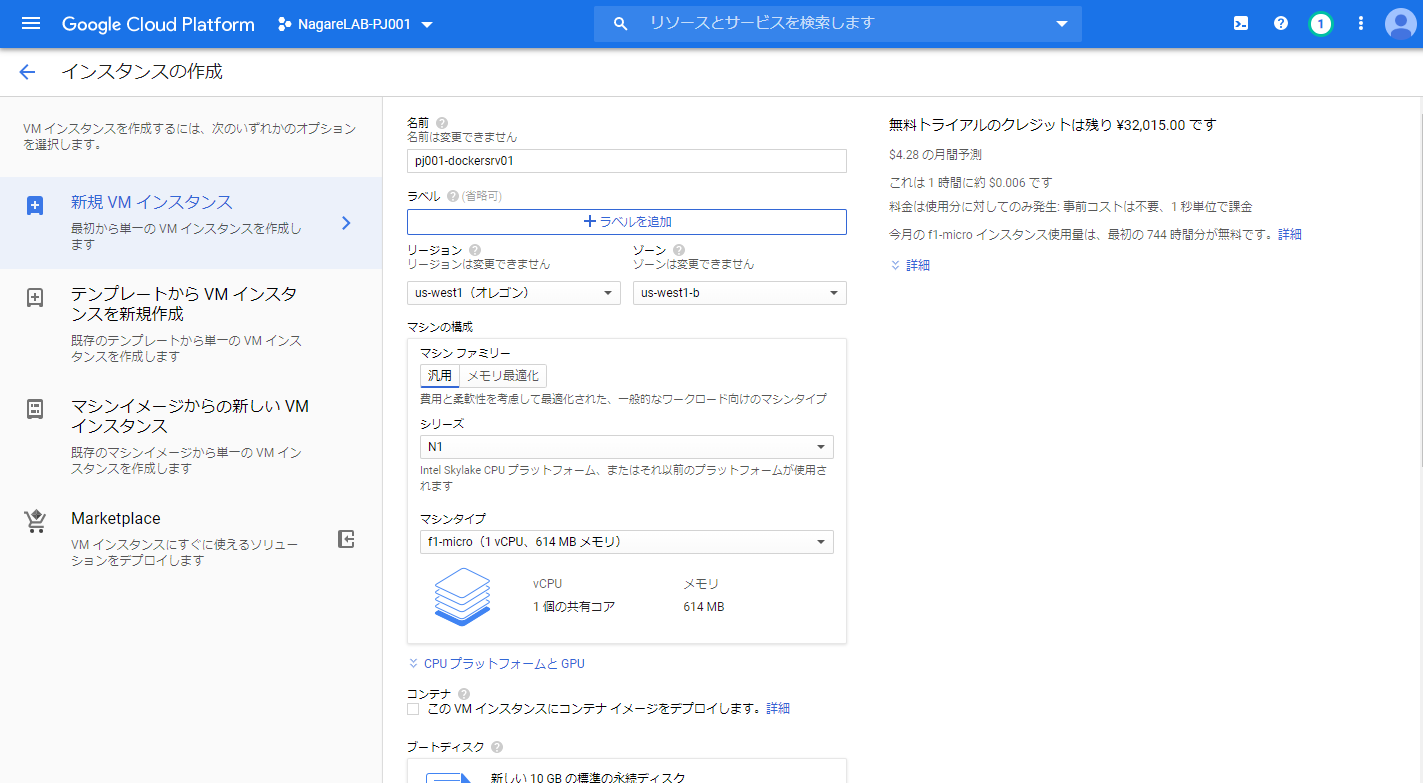Click the help icon next to ゾーン
This screenshot has height=783, width=1423.
679,250
